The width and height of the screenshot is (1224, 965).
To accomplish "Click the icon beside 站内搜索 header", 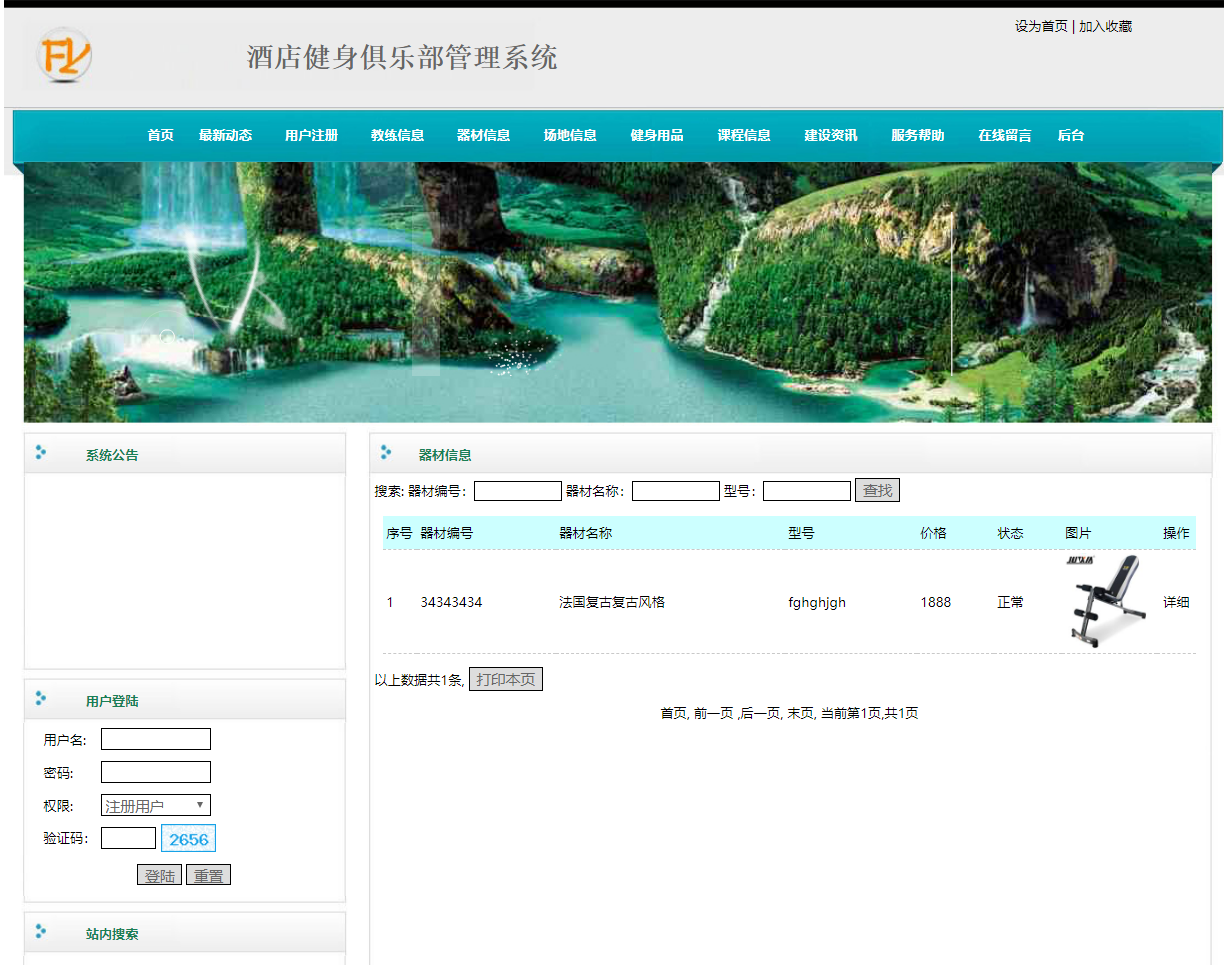I will click(x=41, y=933).
